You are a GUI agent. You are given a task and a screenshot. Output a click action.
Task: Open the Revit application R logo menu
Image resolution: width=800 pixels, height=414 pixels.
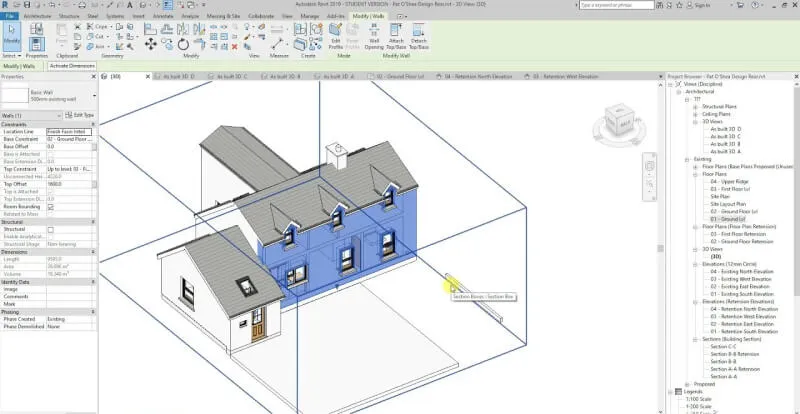tap(5, 5)
